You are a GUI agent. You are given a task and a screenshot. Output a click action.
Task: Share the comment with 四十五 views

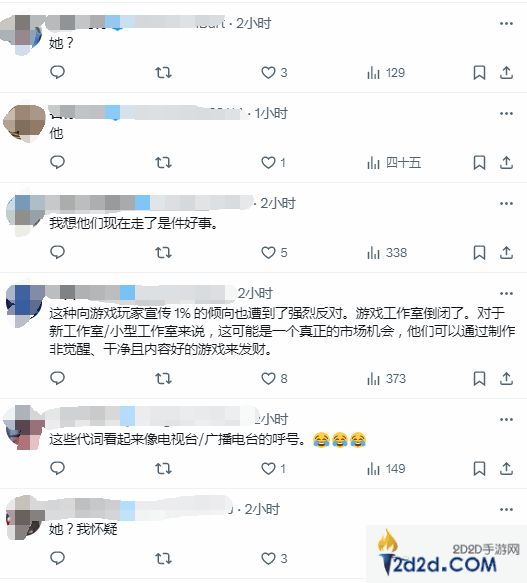[x=506, y=162]
